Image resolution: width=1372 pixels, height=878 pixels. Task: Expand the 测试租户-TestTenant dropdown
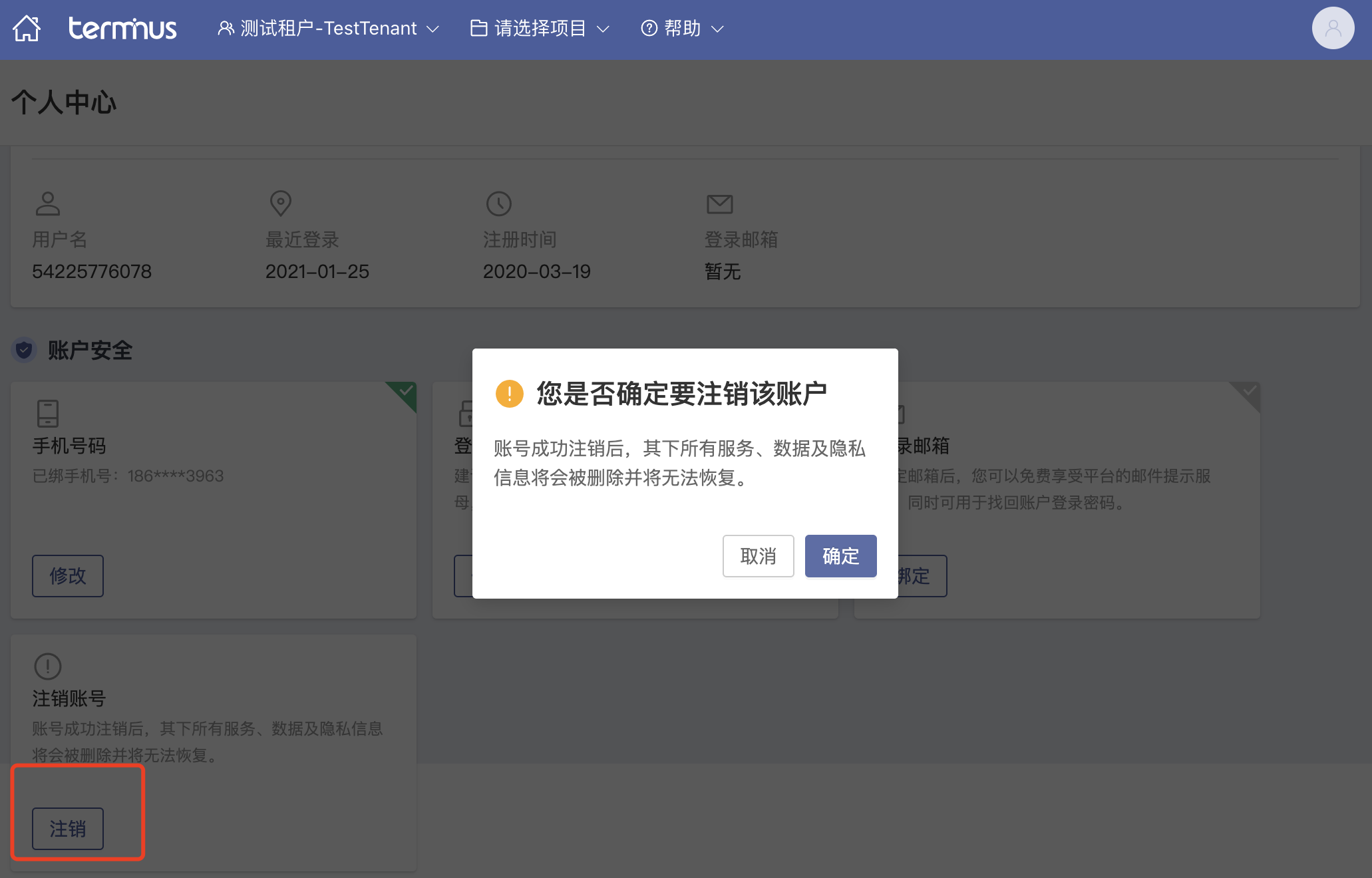click(328, 28)
